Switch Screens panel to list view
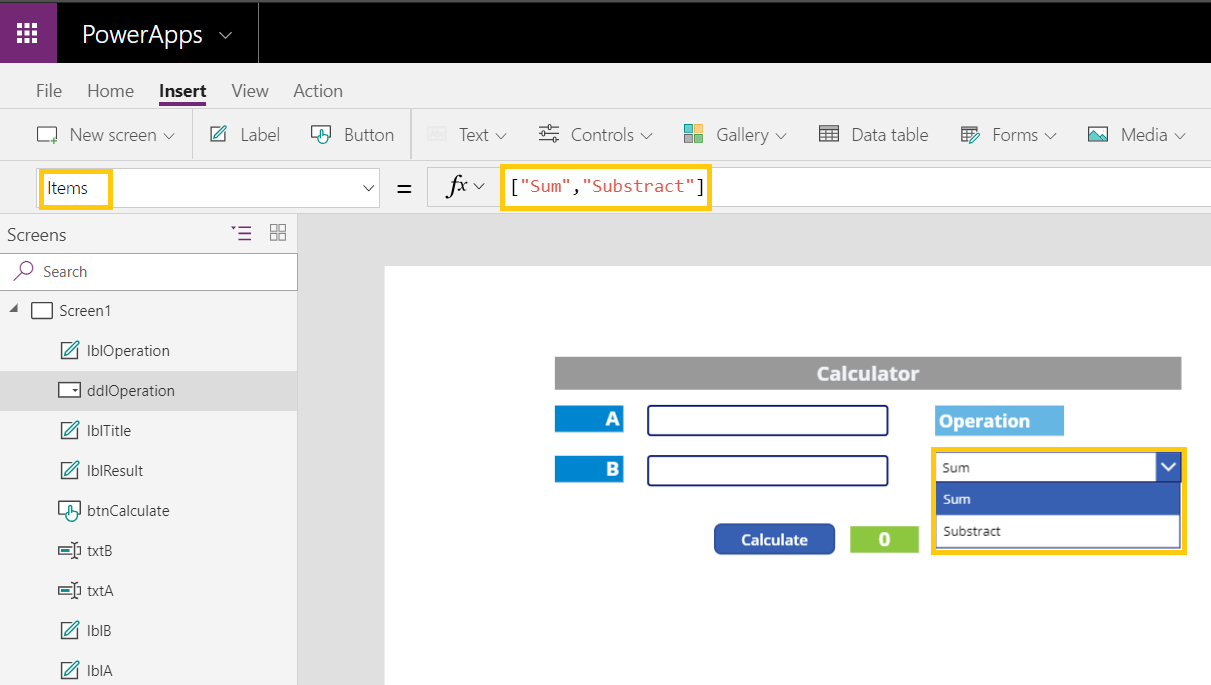The height and width of the screenshot is (685, 1211). tap(241, 233)
